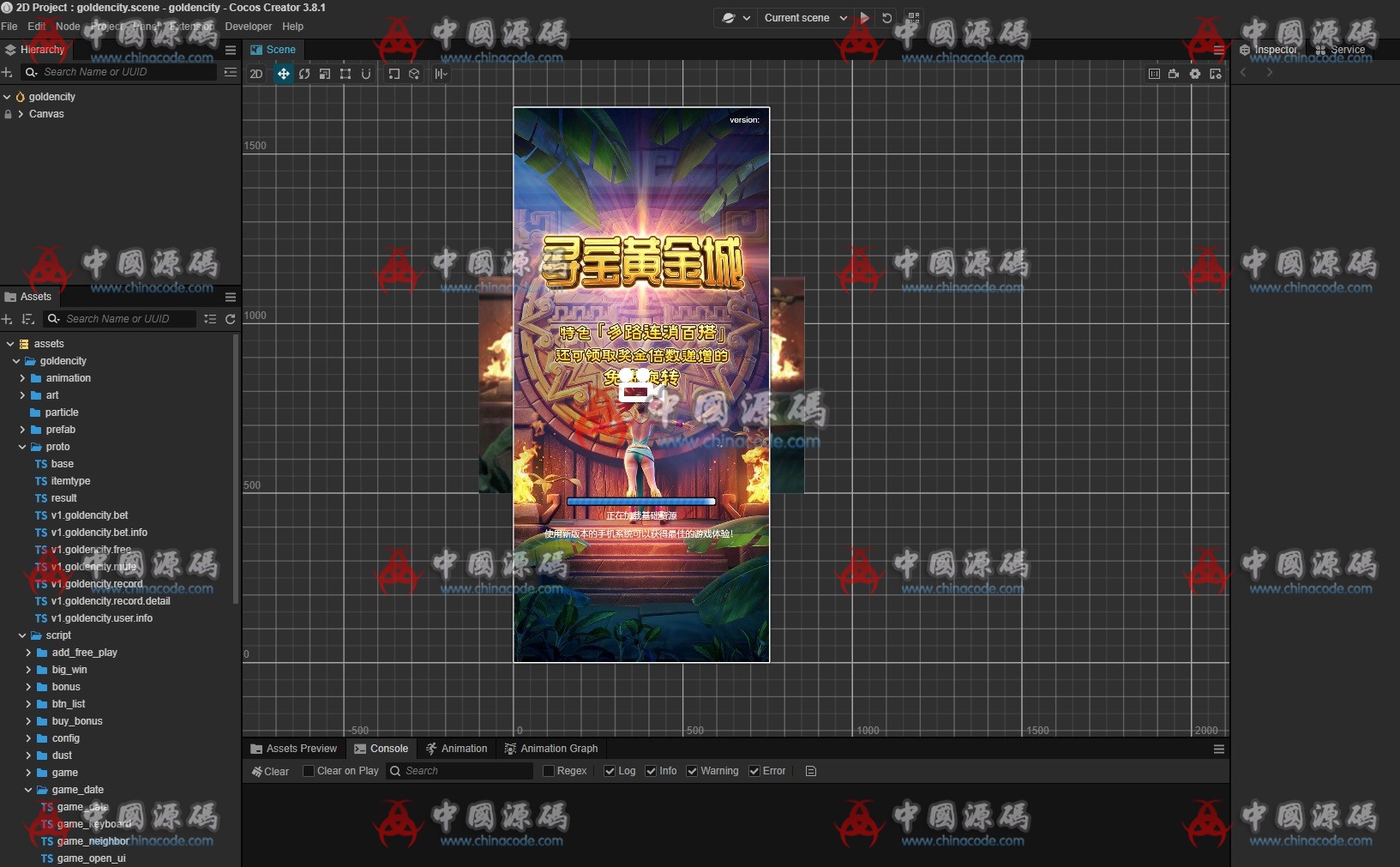Viewport: 1400px width, 867px height.
Task: Collapse the script folder
Action: tap(22, 635)
